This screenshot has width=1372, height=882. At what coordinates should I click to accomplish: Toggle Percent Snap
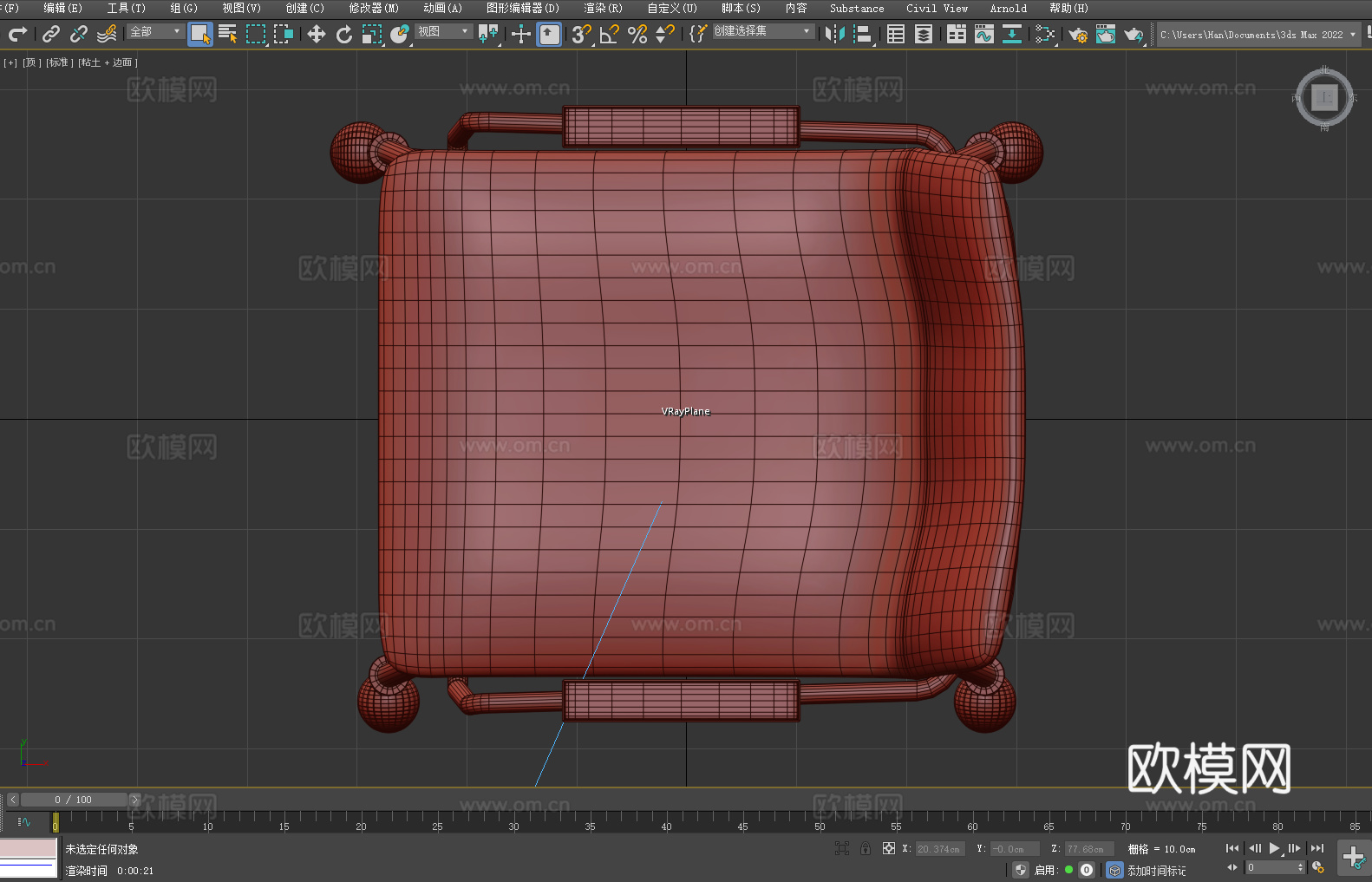click(637, 34)
